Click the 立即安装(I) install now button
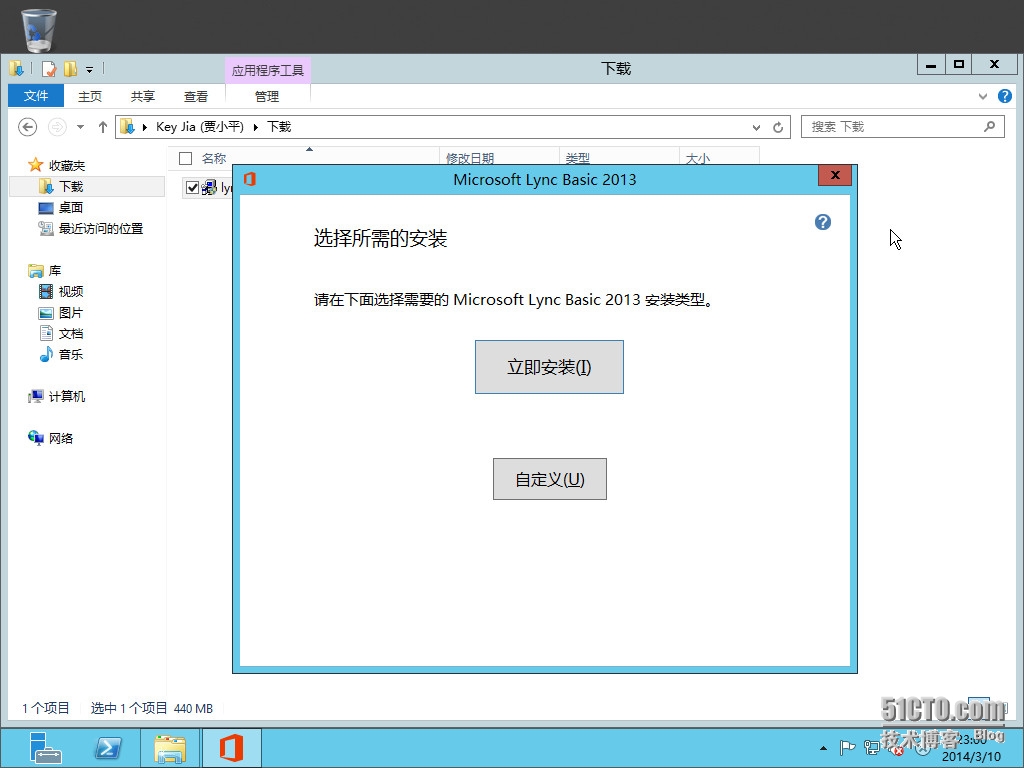The width and height of the screenshot is (1024, 768). coord(549,367)
